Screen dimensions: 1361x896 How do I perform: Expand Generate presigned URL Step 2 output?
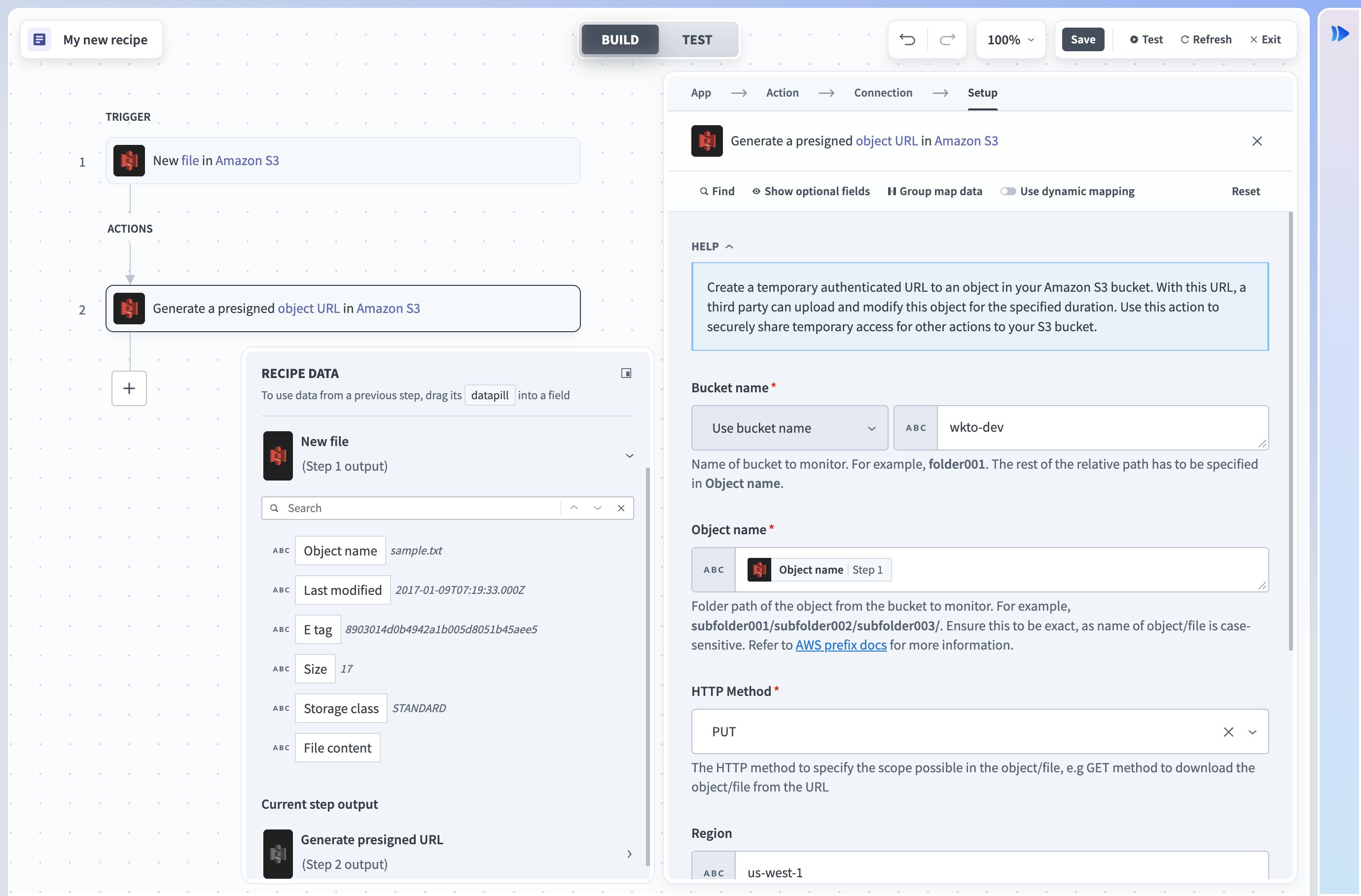(x=629, y=854)
